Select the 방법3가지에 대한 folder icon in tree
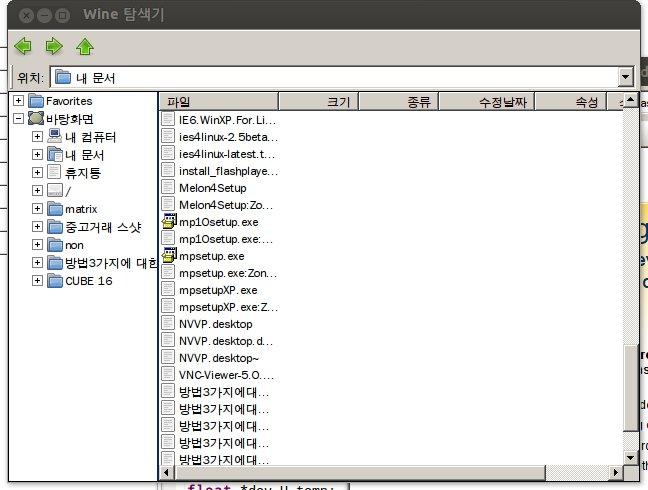This screenshot has width=648, height=490. pos(55,262)
